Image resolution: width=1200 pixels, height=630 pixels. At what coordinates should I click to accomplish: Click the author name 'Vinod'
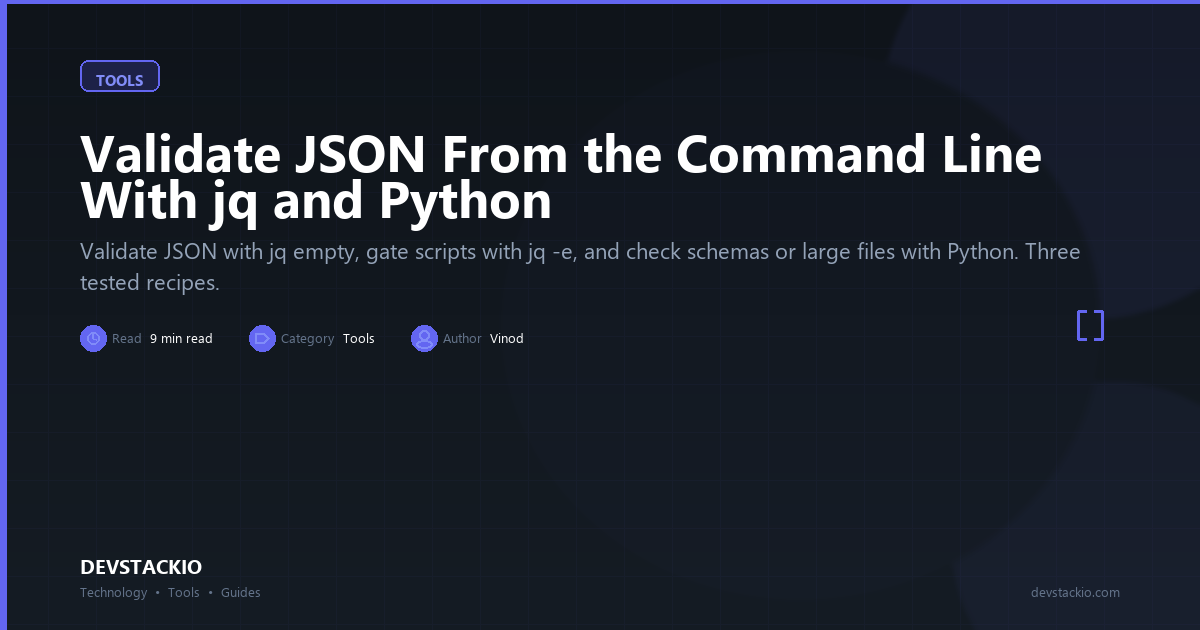coord(507,339)
